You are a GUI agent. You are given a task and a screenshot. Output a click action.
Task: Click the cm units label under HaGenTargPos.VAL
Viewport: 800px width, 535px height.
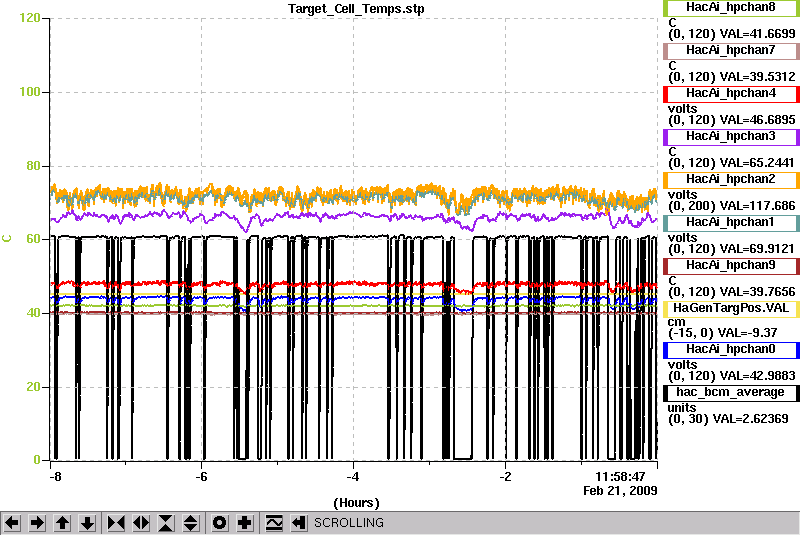point(677,322)
